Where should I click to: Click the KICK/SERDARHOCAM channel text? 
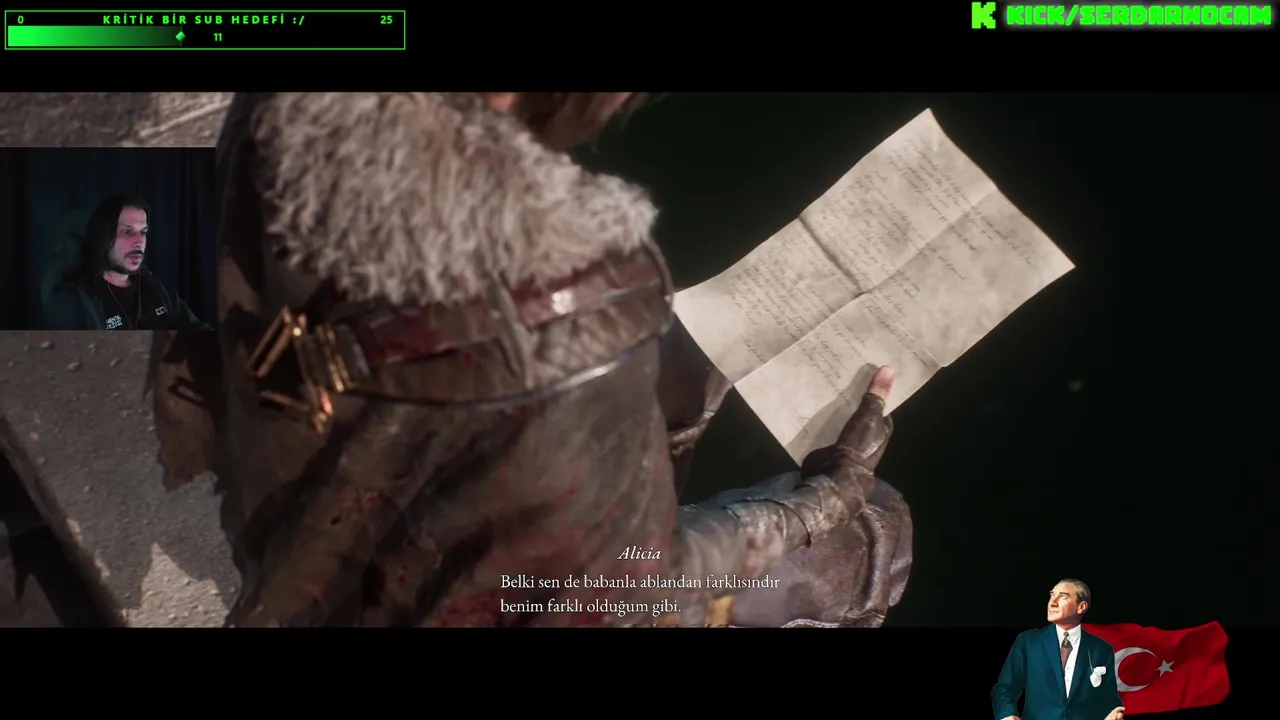[1139, 15]
